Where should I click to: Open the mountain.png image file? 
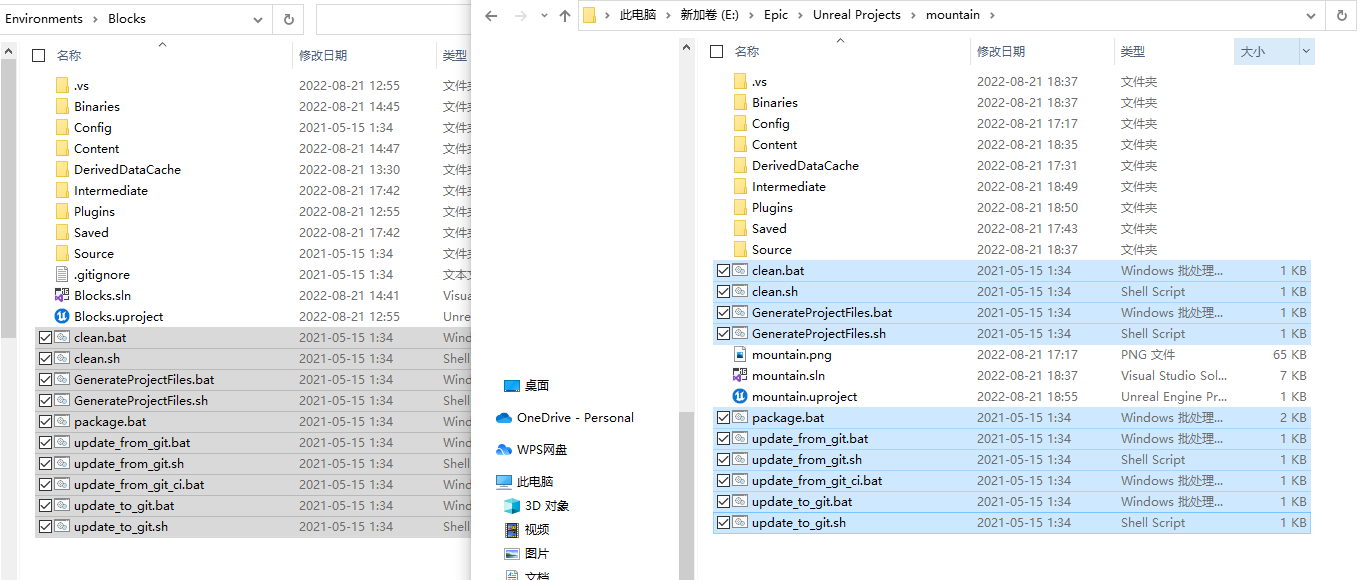(x=790, y=354)
